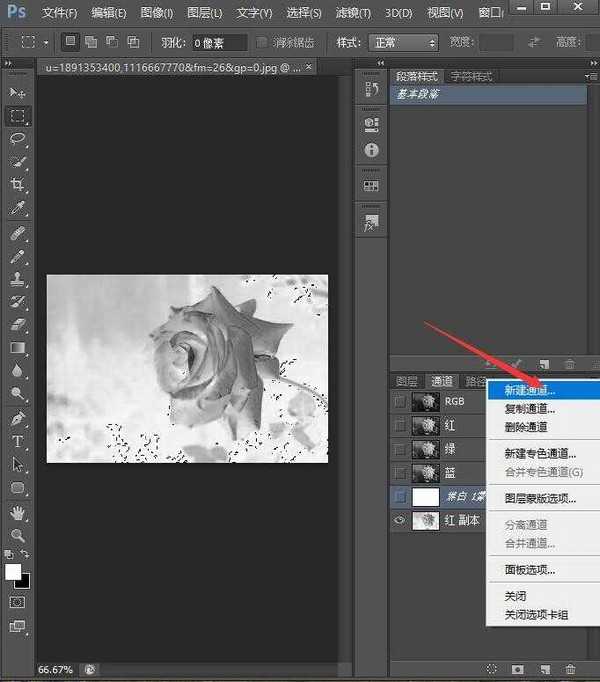Open the 滤镜(T) menu
Image resolution: width=600 pixels, height=682 pixels.
click(351, 13)
